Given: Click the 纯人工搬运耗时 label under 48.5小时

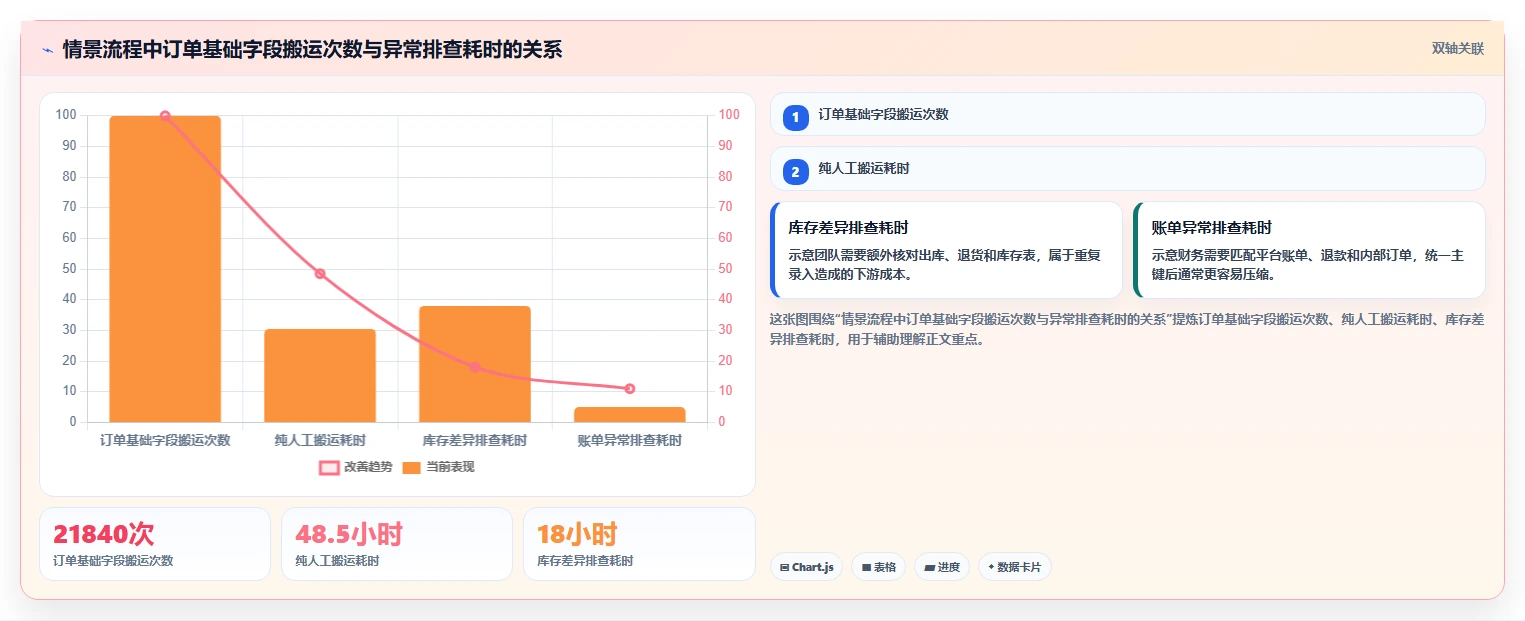Looking at the screenshot, I should click(x=337, y=561).
